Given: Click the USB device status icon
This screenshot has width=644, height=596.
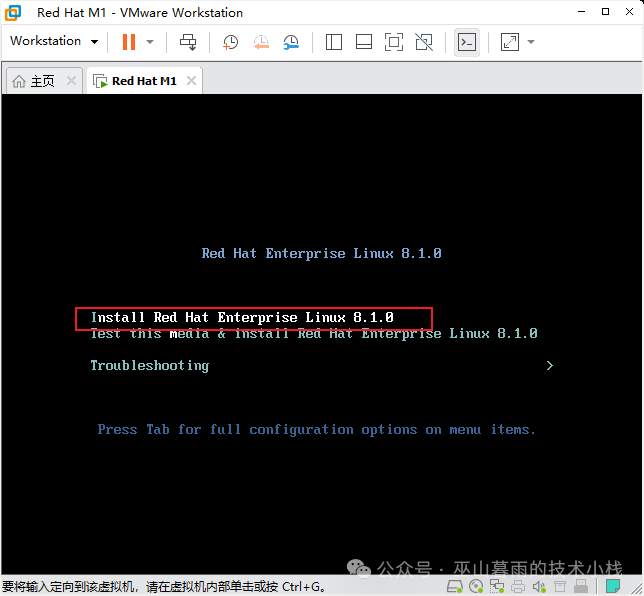Looking at the screenshot, I should [x=581, y=587].
